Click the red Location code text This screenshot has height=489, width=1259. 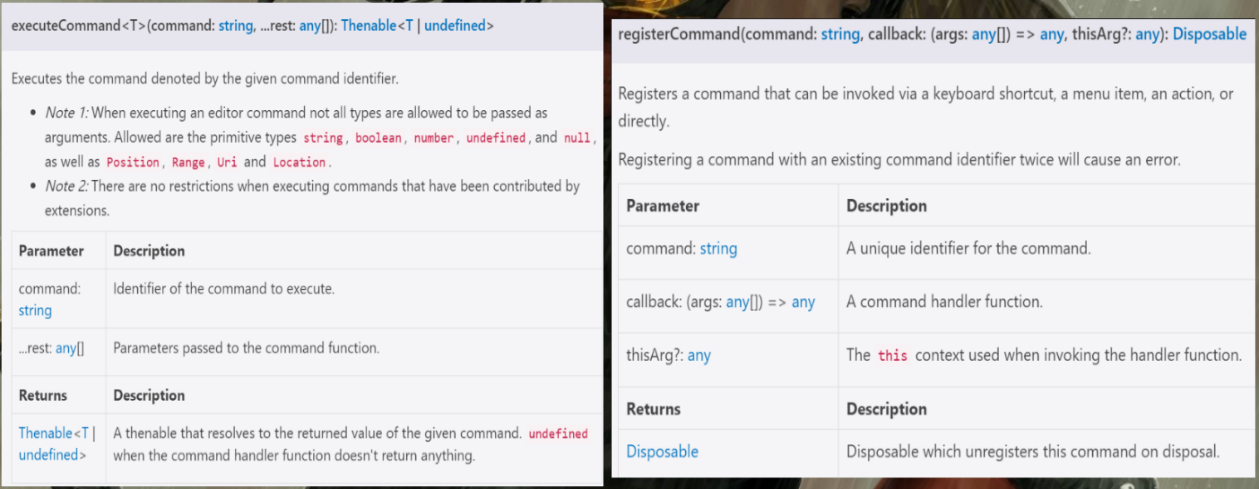(299, 162)
